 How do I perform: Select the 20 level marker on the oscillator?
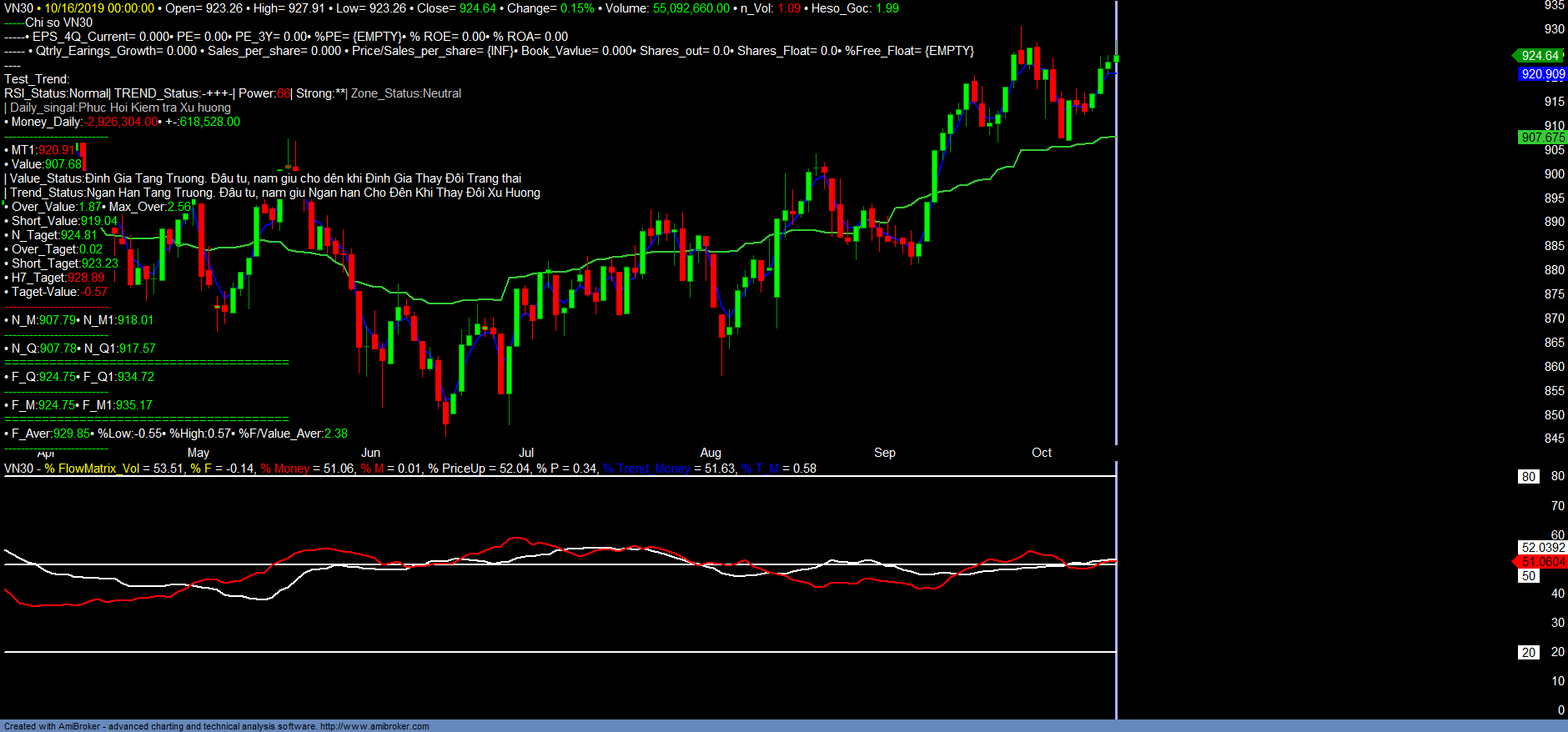pos(1528,653)
